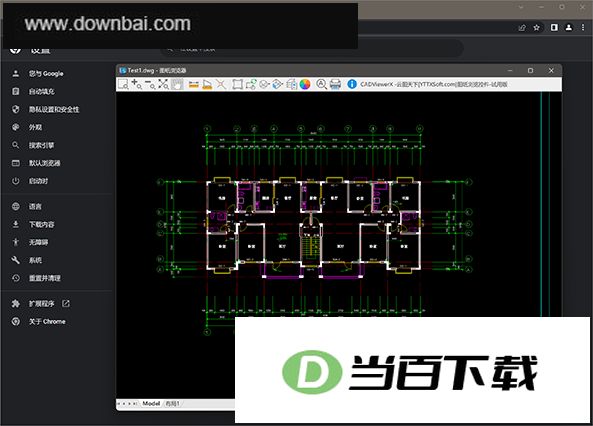Click the zoom out magnifier icon

coord(150,84)
